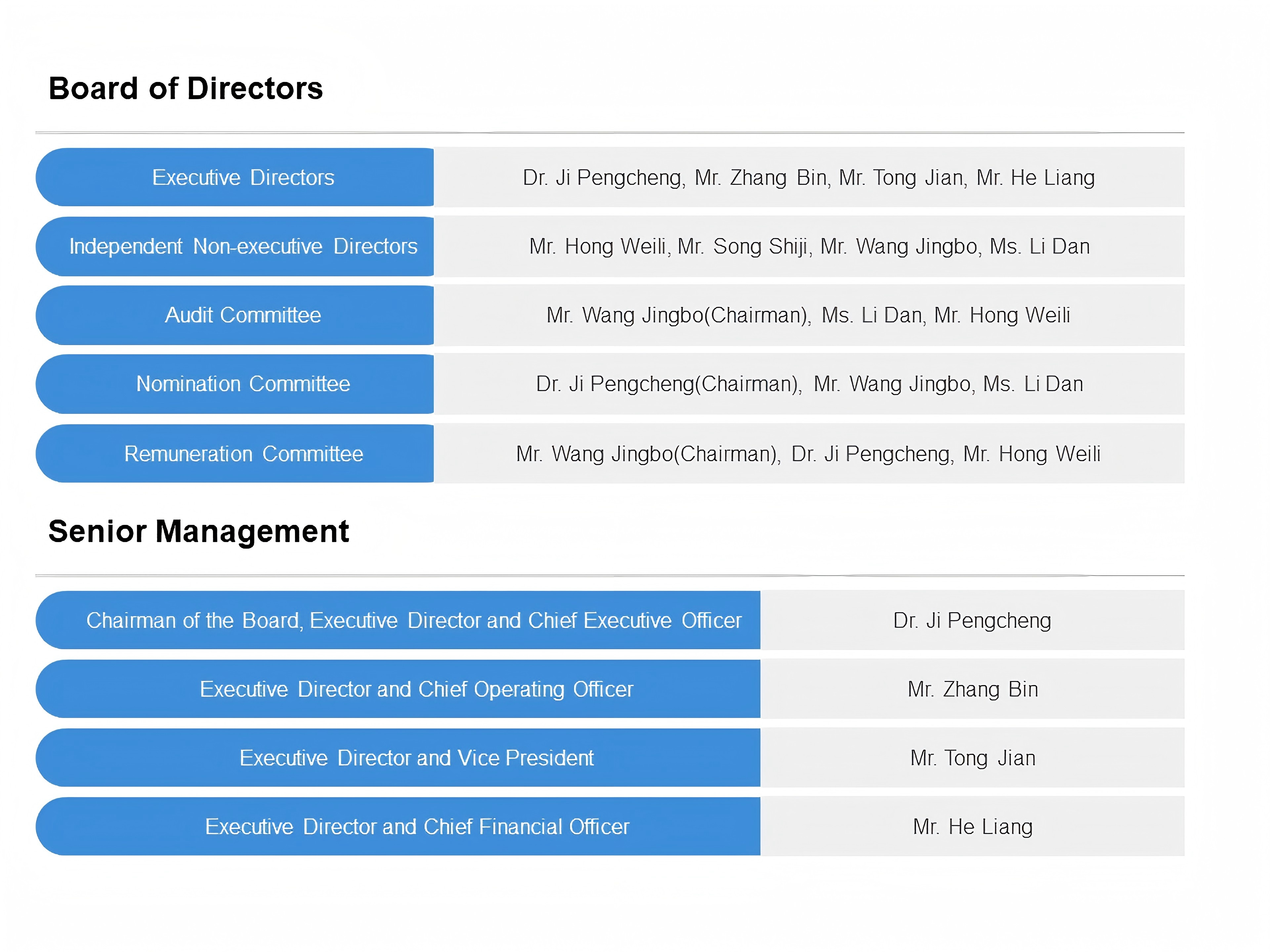1270x952 pixels.
Task: Select Mr. He Liang in Senior Management
Action: (973, 827)
